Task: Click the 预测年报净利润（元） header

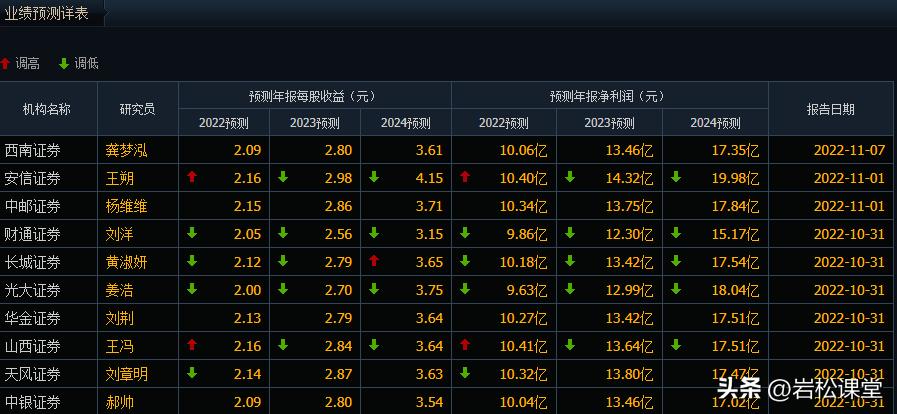Action: (x=609, y=96)
